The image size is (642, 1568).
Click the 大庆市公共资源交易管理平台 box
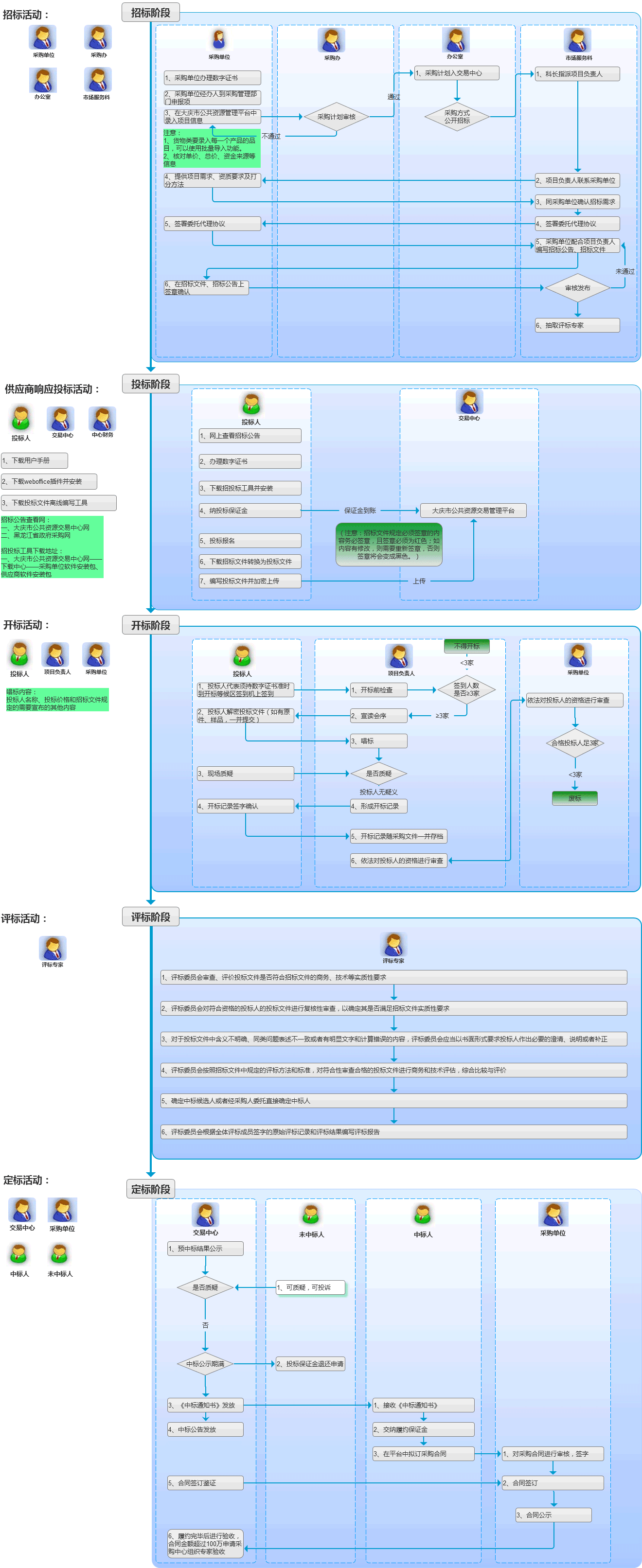pyautogui.click(x=473, y=511)
